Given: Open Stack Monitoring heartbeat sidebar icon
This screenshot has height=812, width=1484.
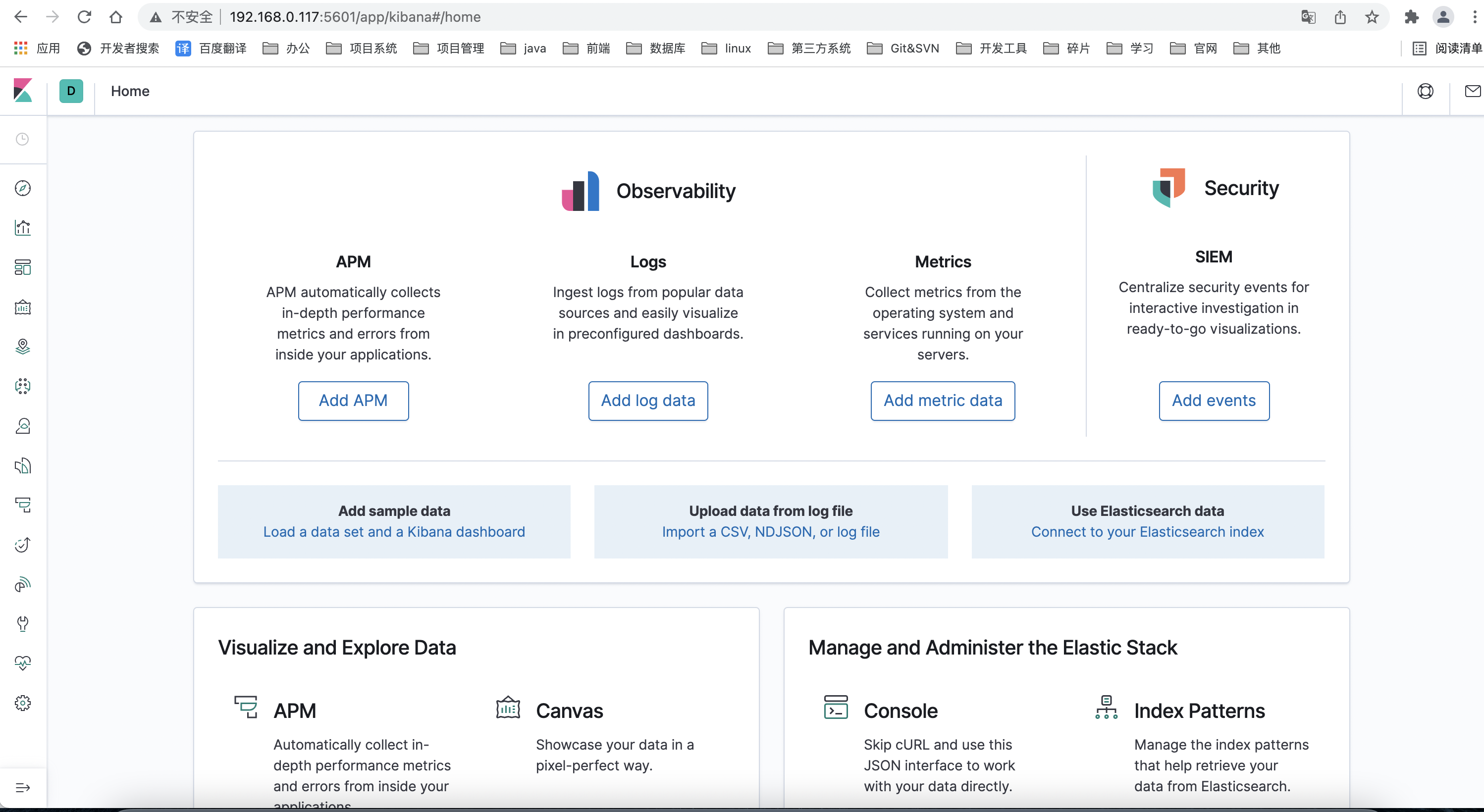Looking at the screenshot, I should 22,663.
